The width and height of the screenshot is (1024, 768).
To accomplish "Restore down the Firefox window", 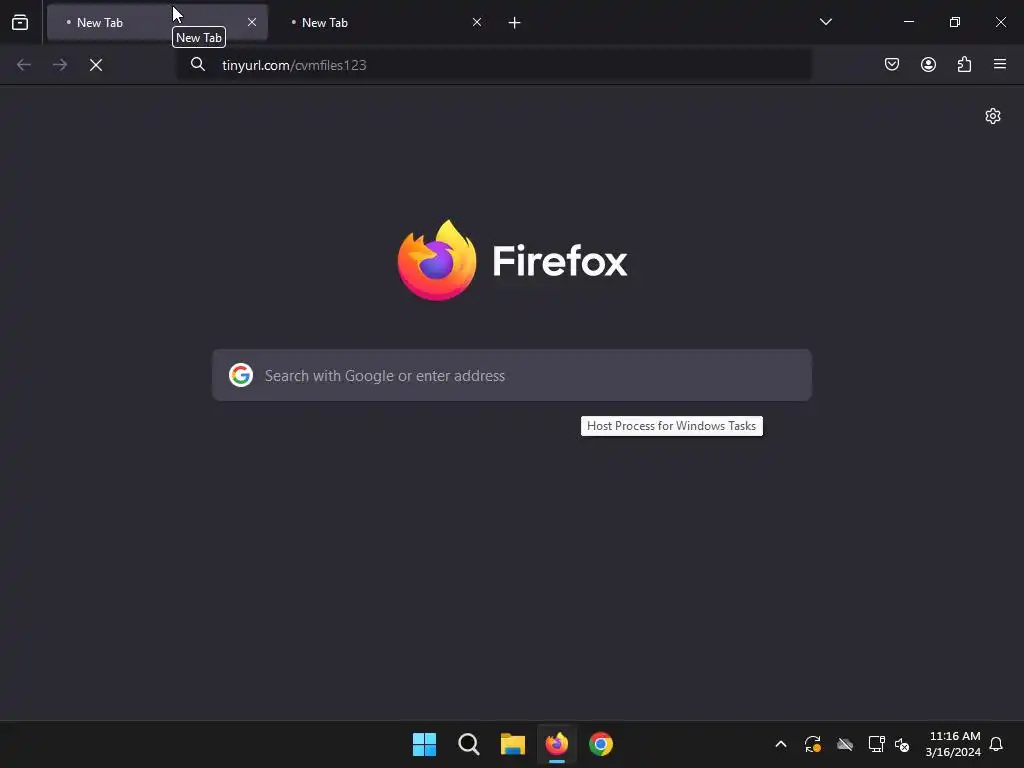I will click(x=955, y=22).
